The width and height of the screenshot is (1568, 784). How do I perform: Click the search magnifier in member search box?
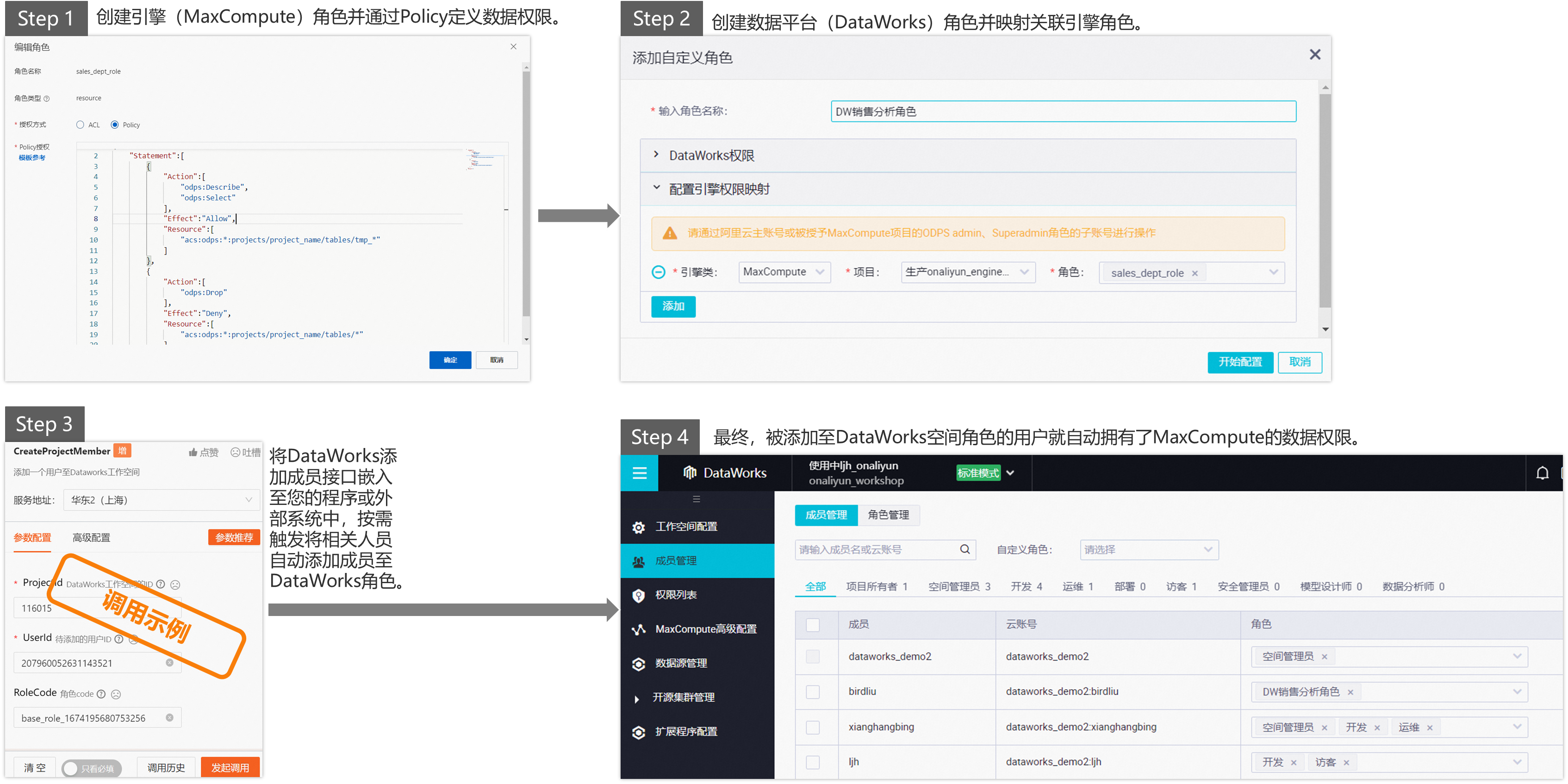[965, 550]
